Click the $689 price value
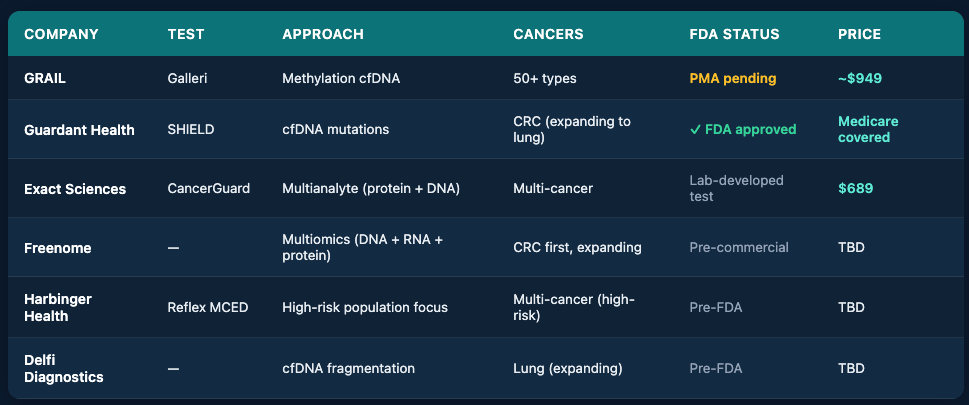The height and width of the screenshot is (405, 969). click(x=856, y=189)
